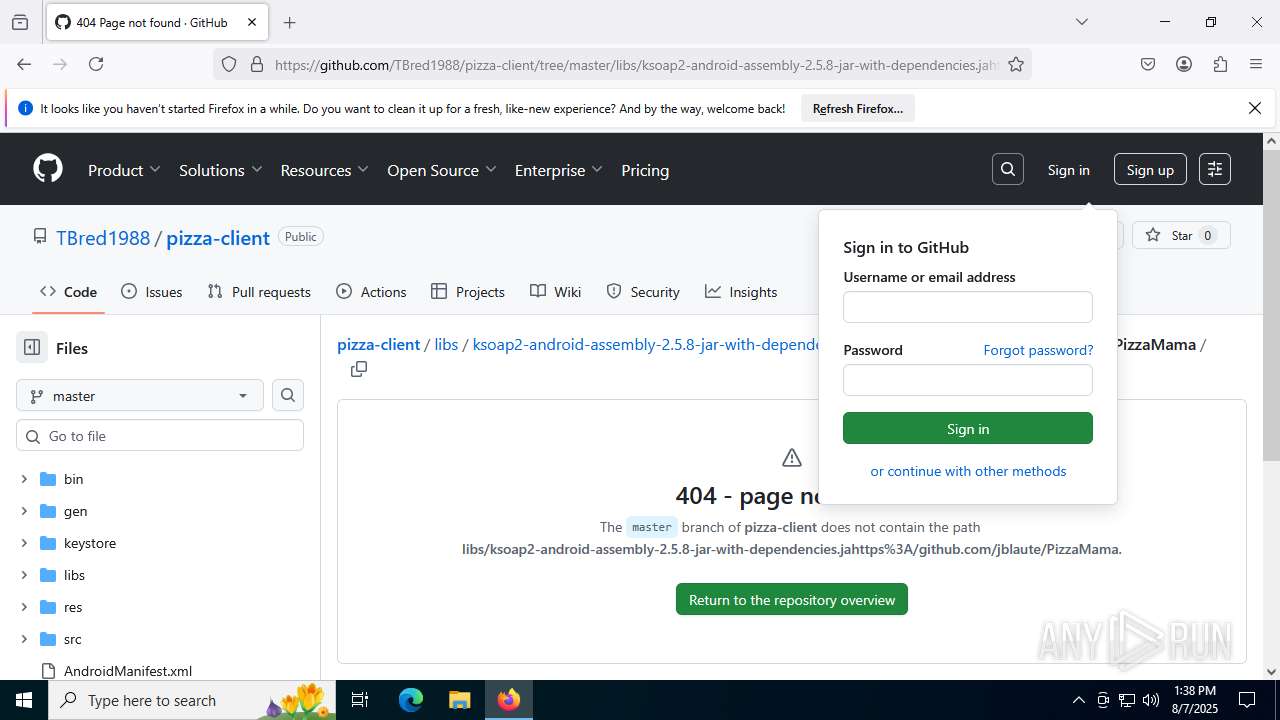The height and width of the screenshot is (720, 1280).
Task: Open a new tab with plus icon
Action: tap(289, 22)
